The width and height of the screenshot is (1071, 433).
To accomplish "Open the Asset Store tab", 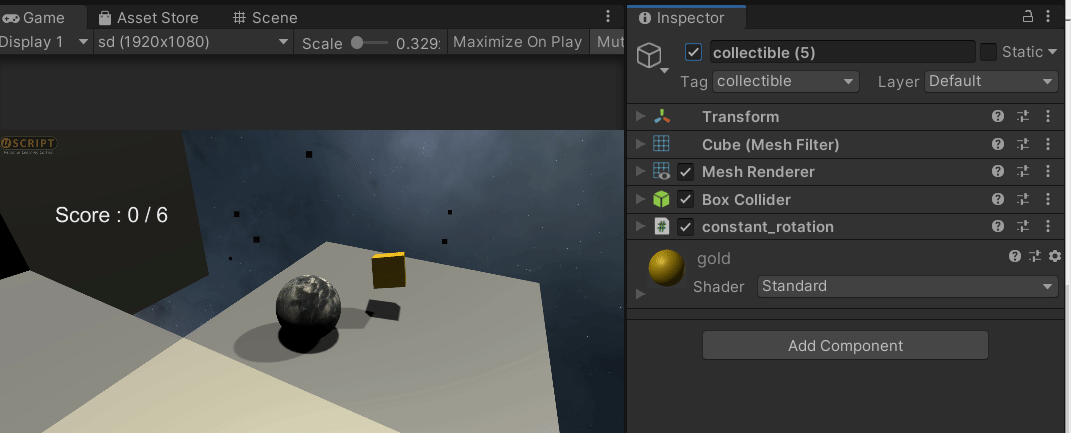I will (x=148, y=17).
